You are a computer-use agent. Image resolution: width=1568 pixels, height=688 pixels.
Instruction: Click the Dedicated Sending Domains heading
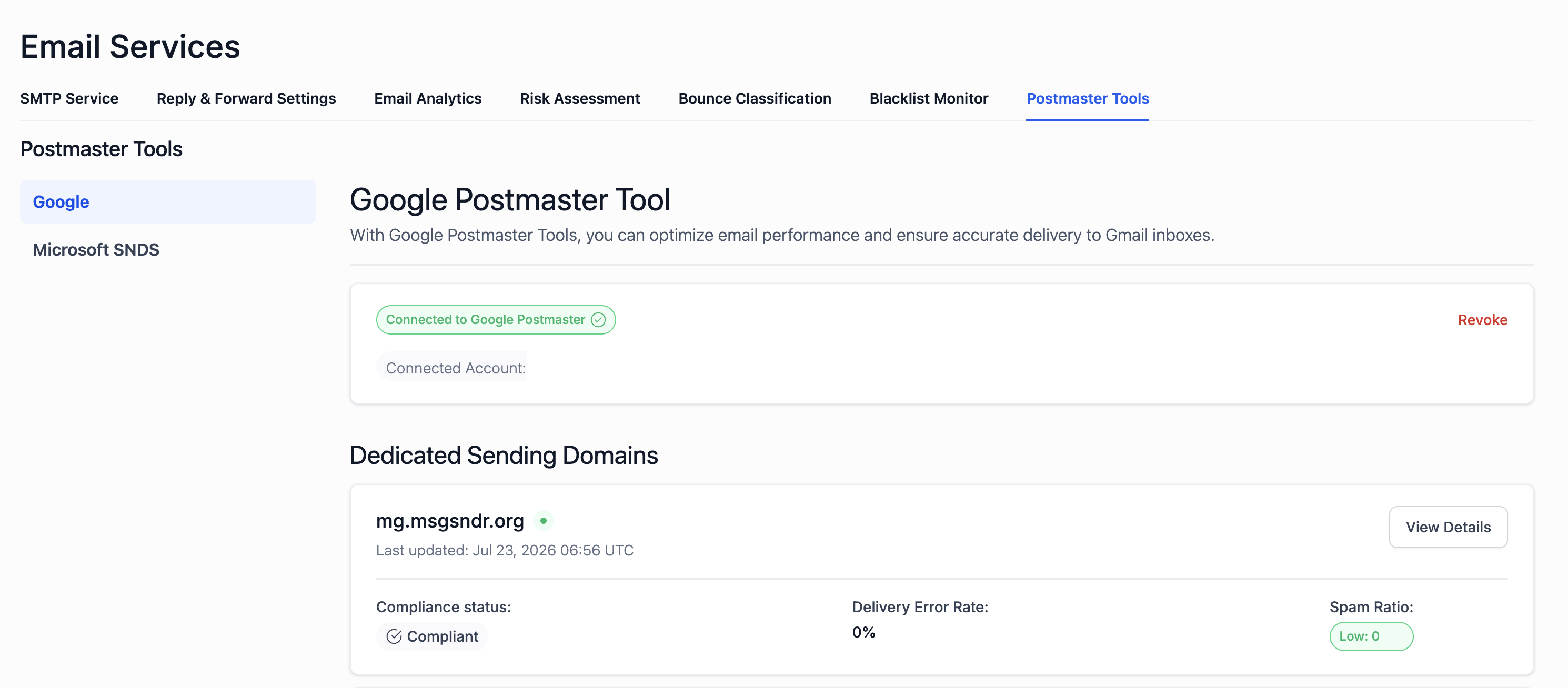pos(504,456)
